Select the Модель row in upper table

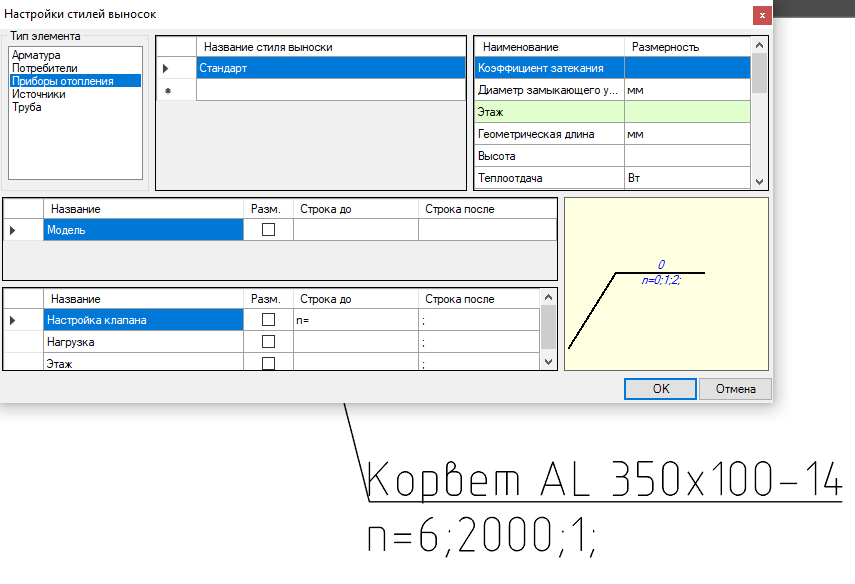(x=143, y=230)
